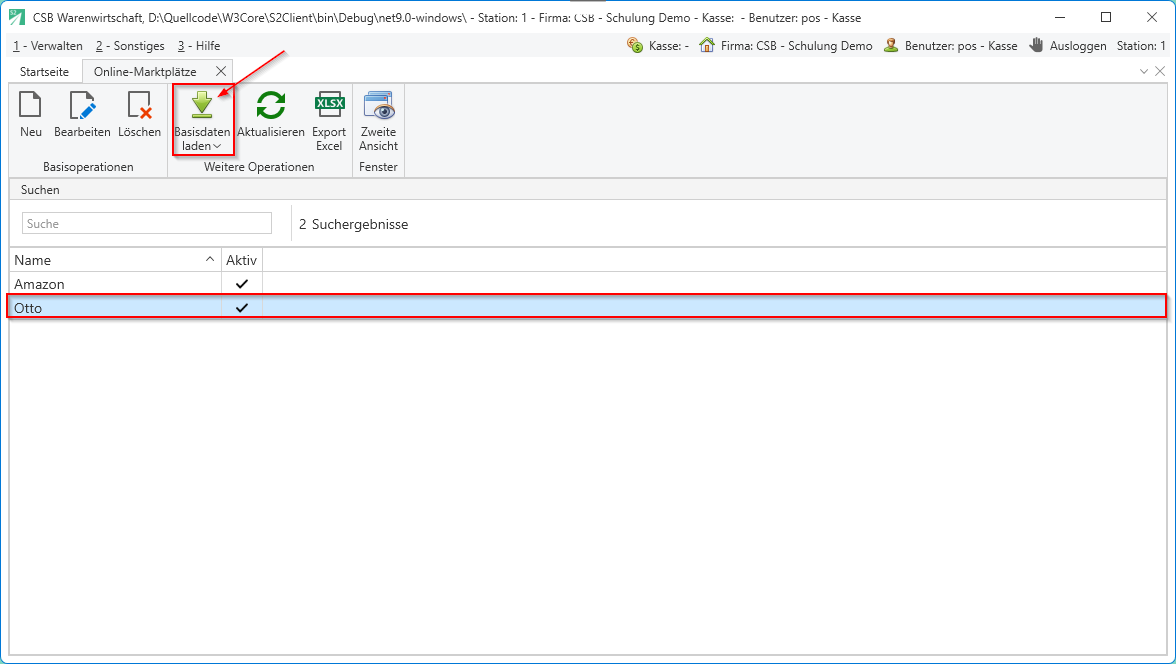Export the list via Export Excel
Viewport: 1176px width, 664px height.
pyautogui.click(x=329, y=121)
